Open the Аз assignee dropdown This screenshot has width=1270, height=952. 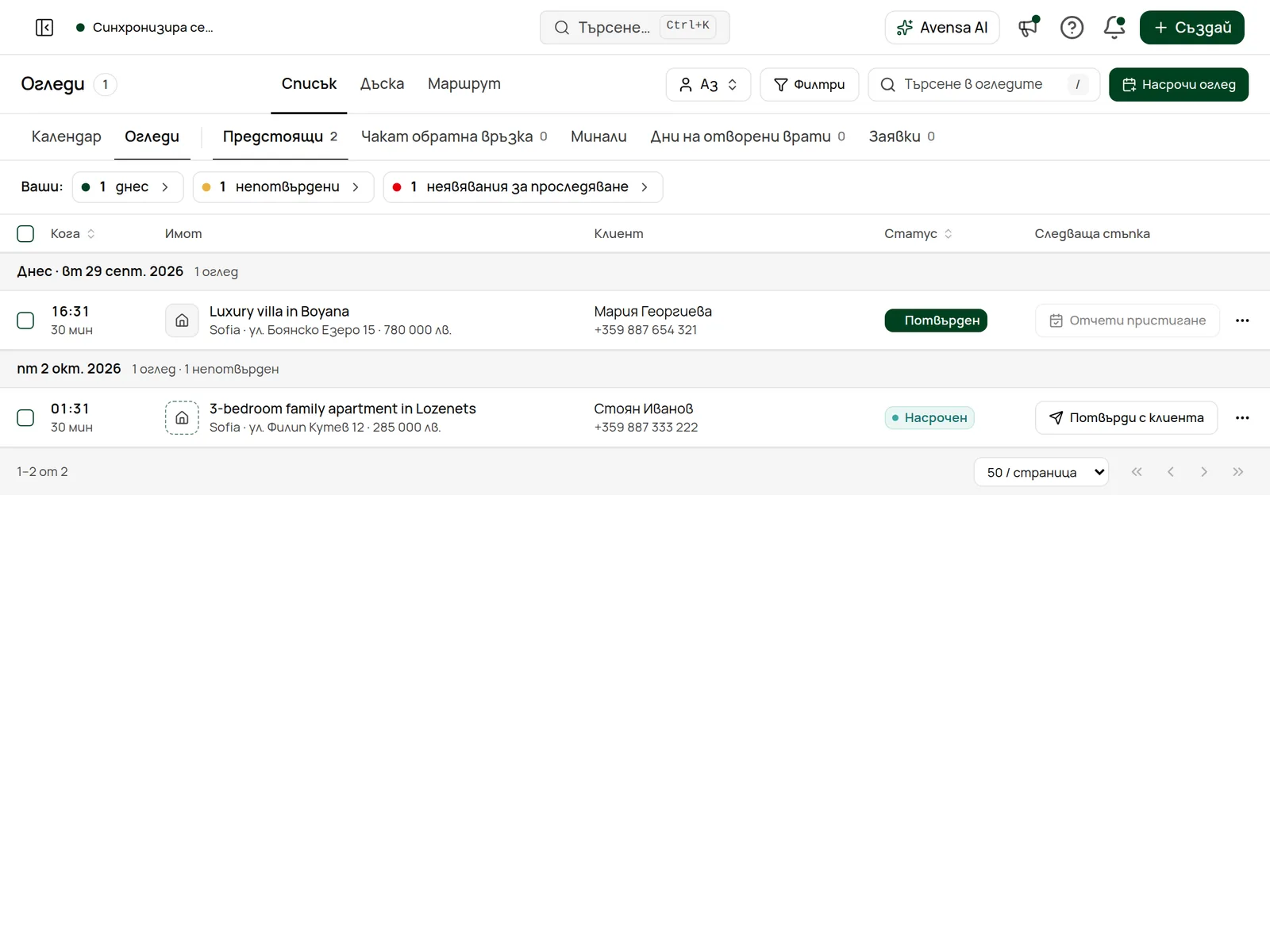[x=708, y=85]
